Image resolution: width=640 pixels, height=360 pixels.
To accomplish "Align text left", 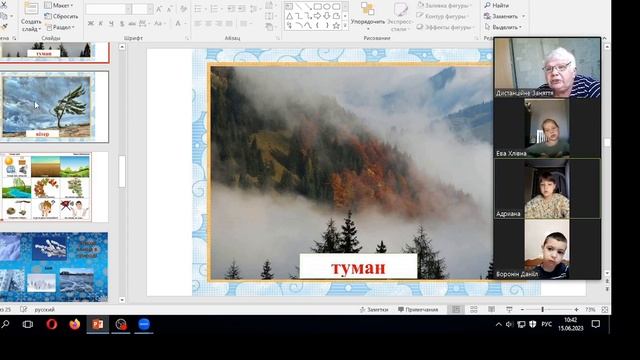I will pyautogui.click(x=198, y=24).
